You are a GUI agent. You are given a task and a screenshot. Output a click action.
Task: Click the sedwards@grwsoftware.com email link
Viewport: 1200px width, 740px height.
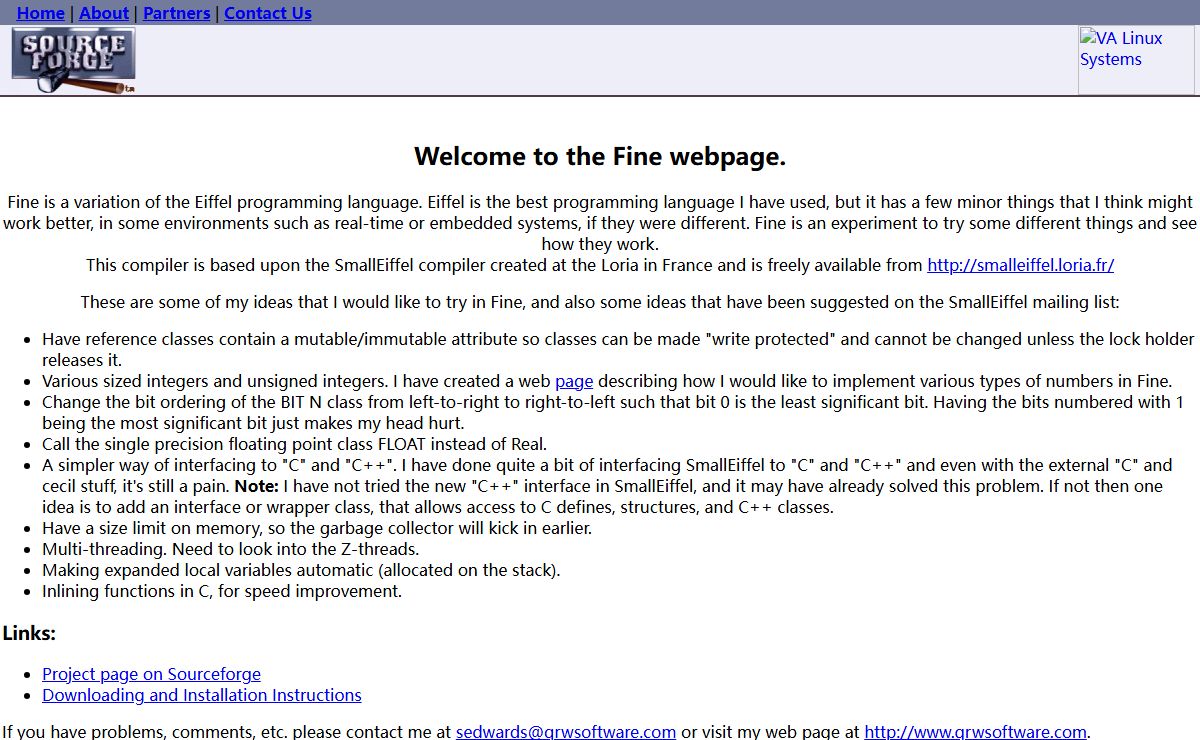(566, 731)
